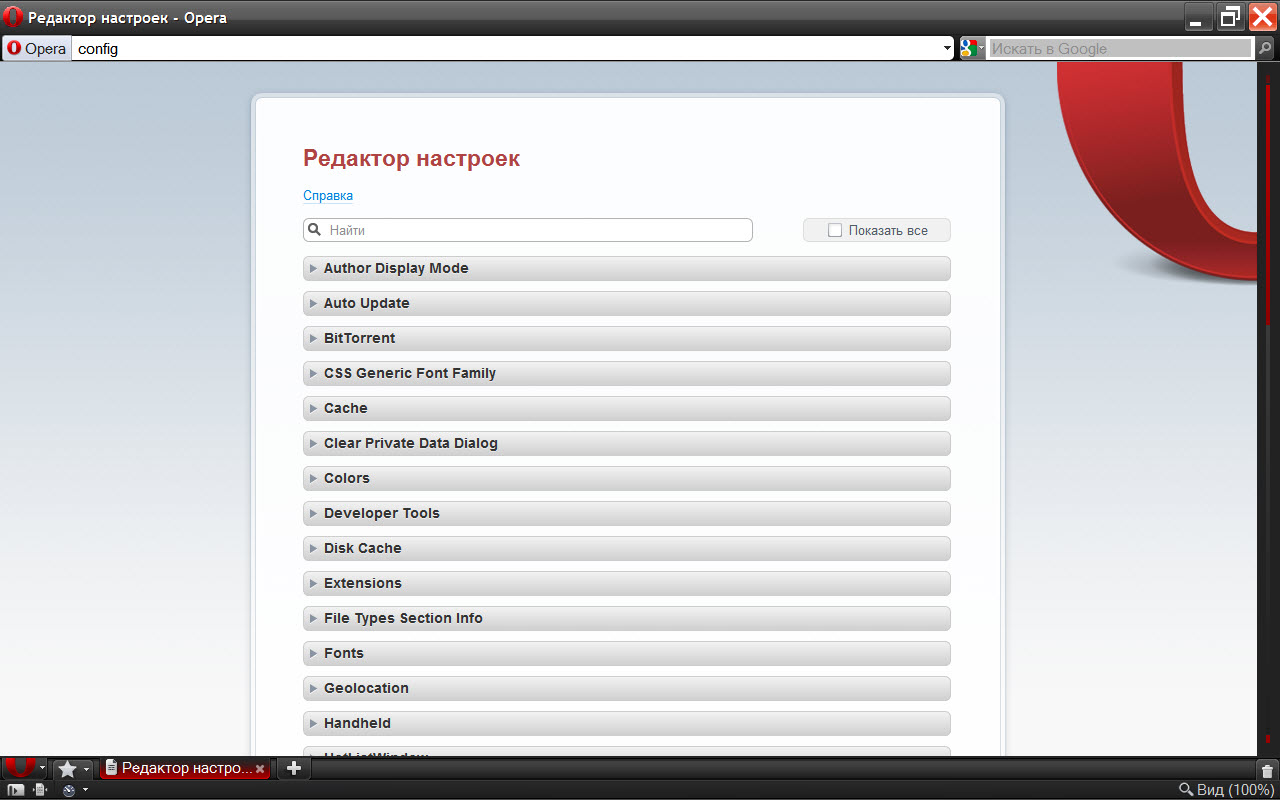The width and height of the screenshot is (1280, 800).
Task: Open the red Opera menu button
Action: [x=19, y=768]
